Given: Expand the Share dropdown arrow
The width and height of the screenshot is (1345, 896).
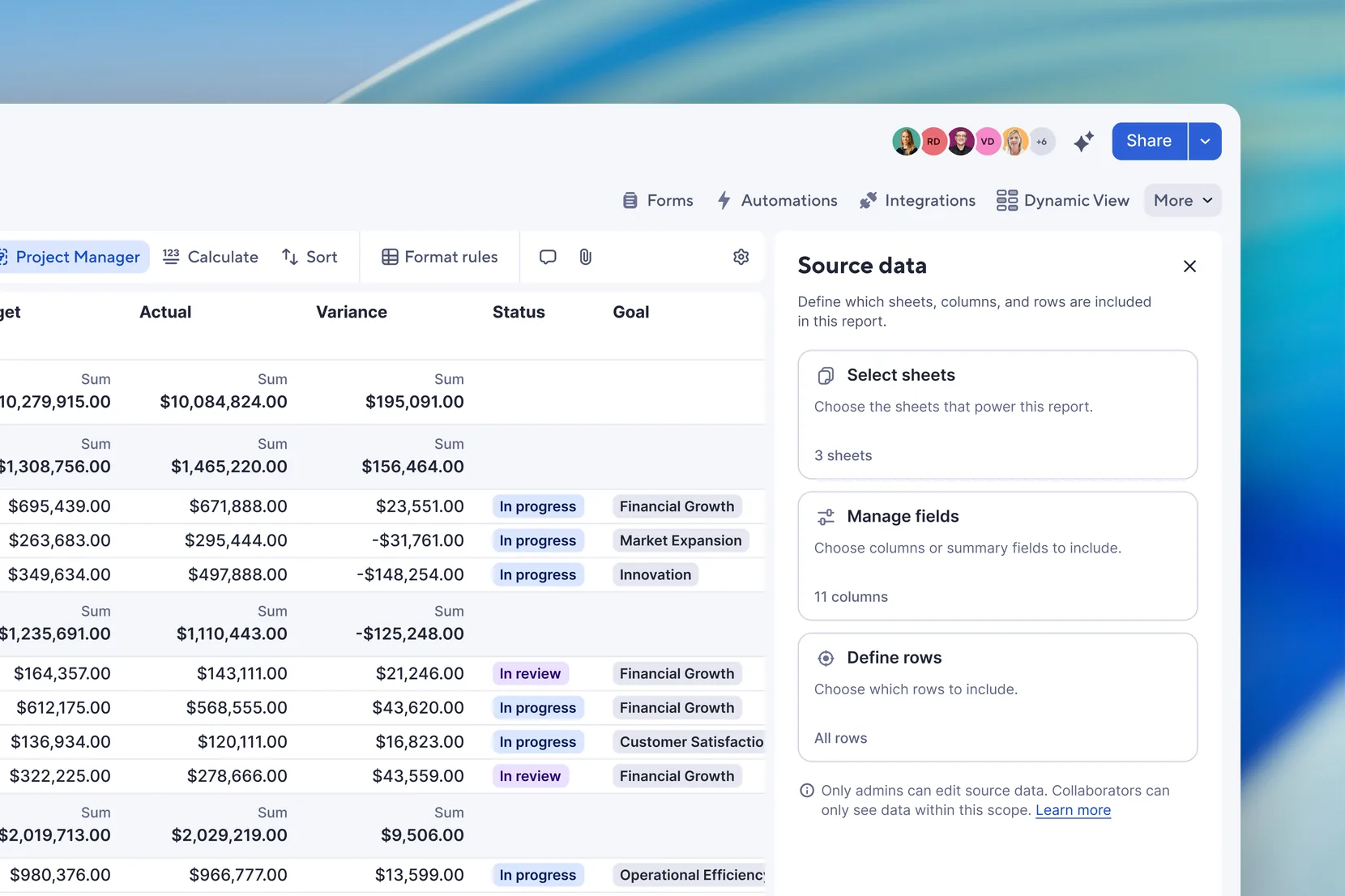Looking at the screenshot, I should (1206, 141).
